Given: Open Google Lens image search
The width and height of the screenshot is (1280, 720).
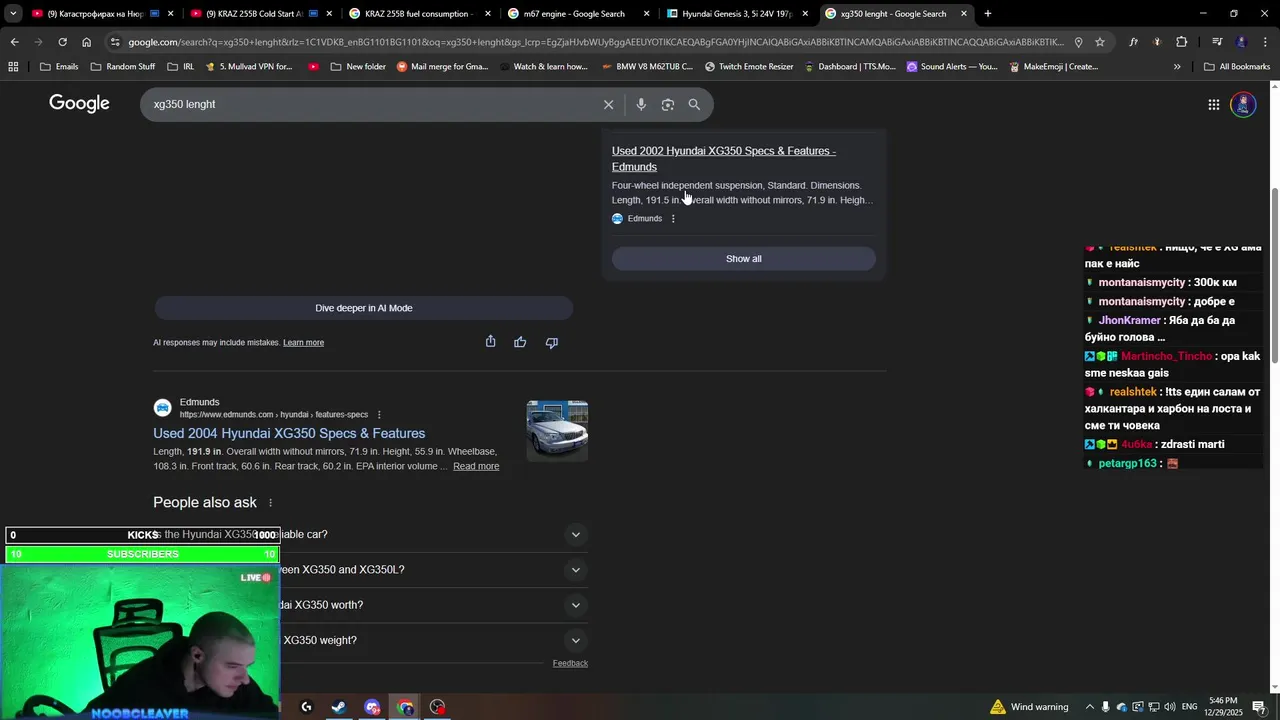Looking at the screenshot, I should [668, 104].
